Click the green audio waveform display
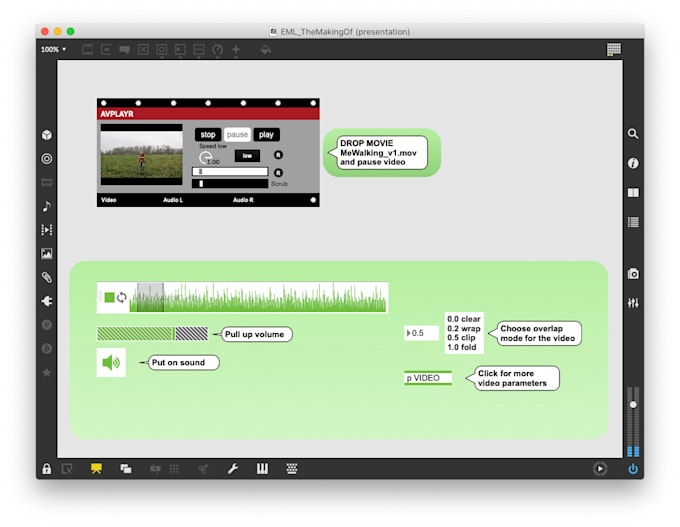Image resolution: width=680 pixels, height=527 pixels. tap(260, 297)
